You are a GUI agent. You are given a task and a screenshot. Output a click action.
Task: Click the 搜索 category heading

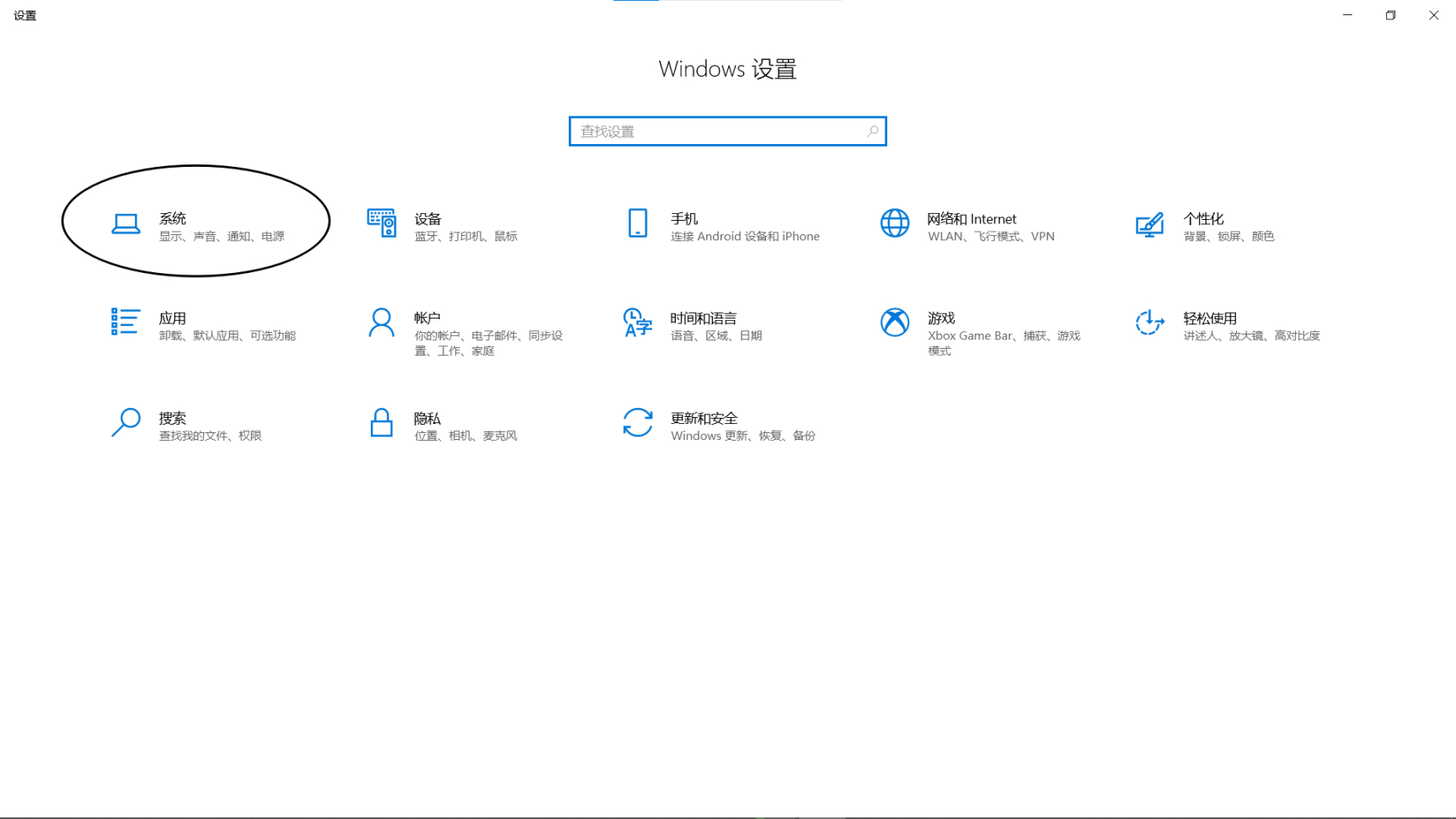coord(173,418)
